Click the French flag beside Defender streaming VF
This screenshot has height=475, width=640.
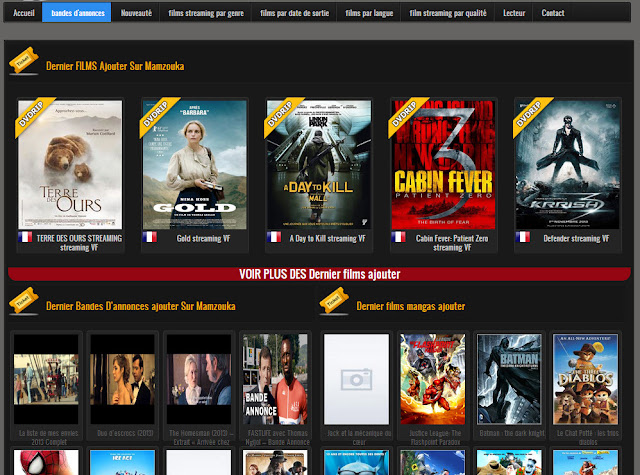pyautogui.click(x=524, y=238)
